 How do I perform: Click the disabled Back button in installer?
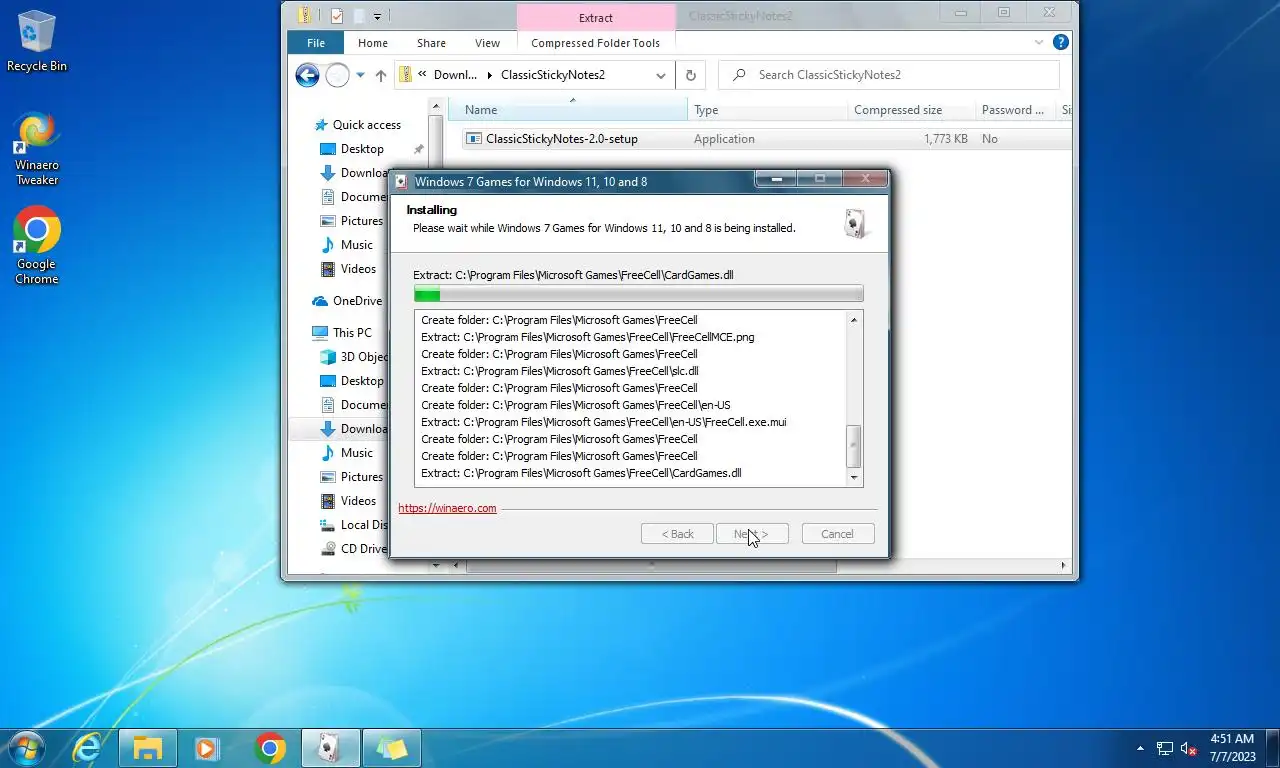tap(677, 534)
